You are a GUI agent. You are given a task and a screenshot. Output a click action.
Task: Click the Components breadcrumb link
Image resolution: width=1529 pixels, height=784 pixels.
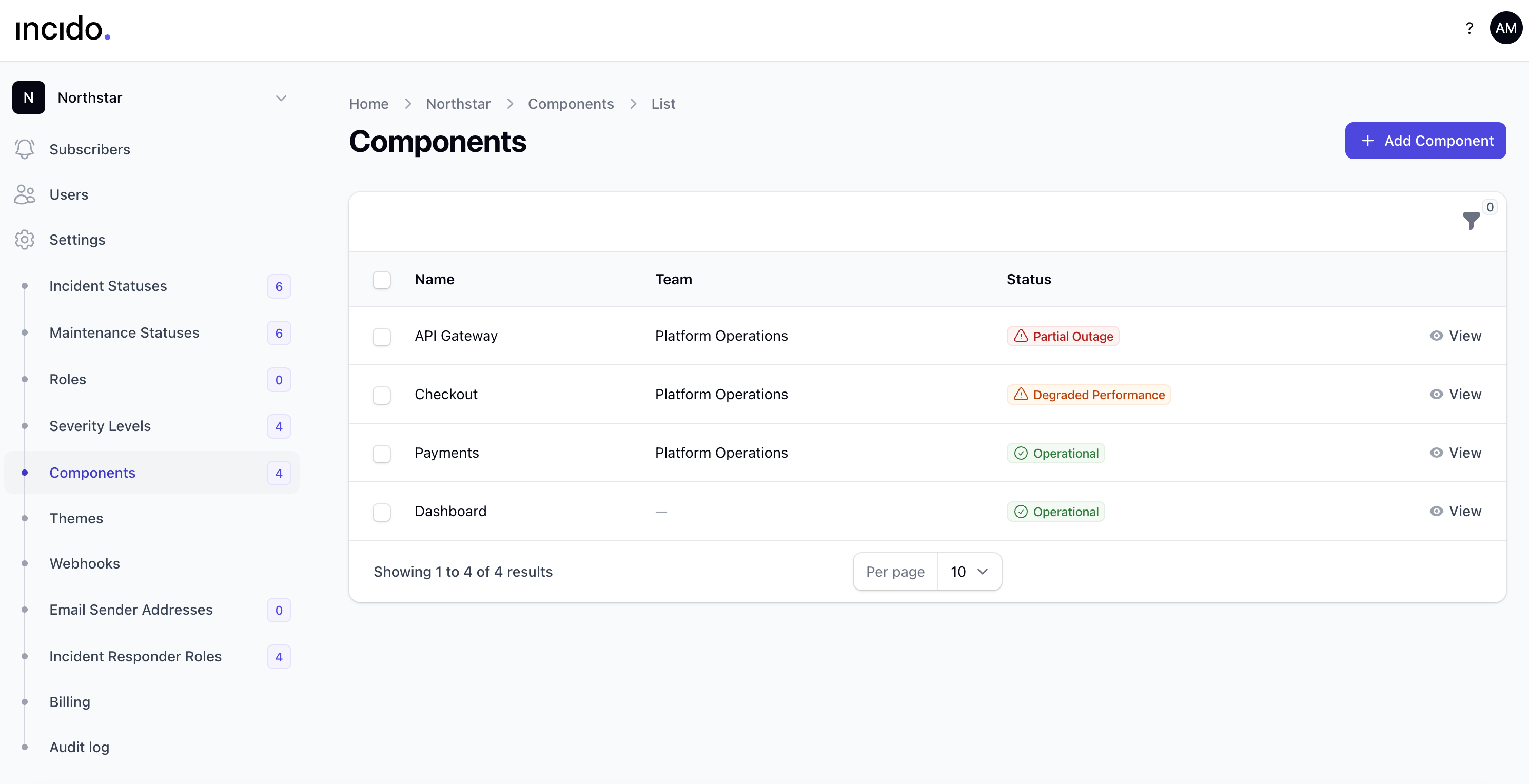point(571,104)
